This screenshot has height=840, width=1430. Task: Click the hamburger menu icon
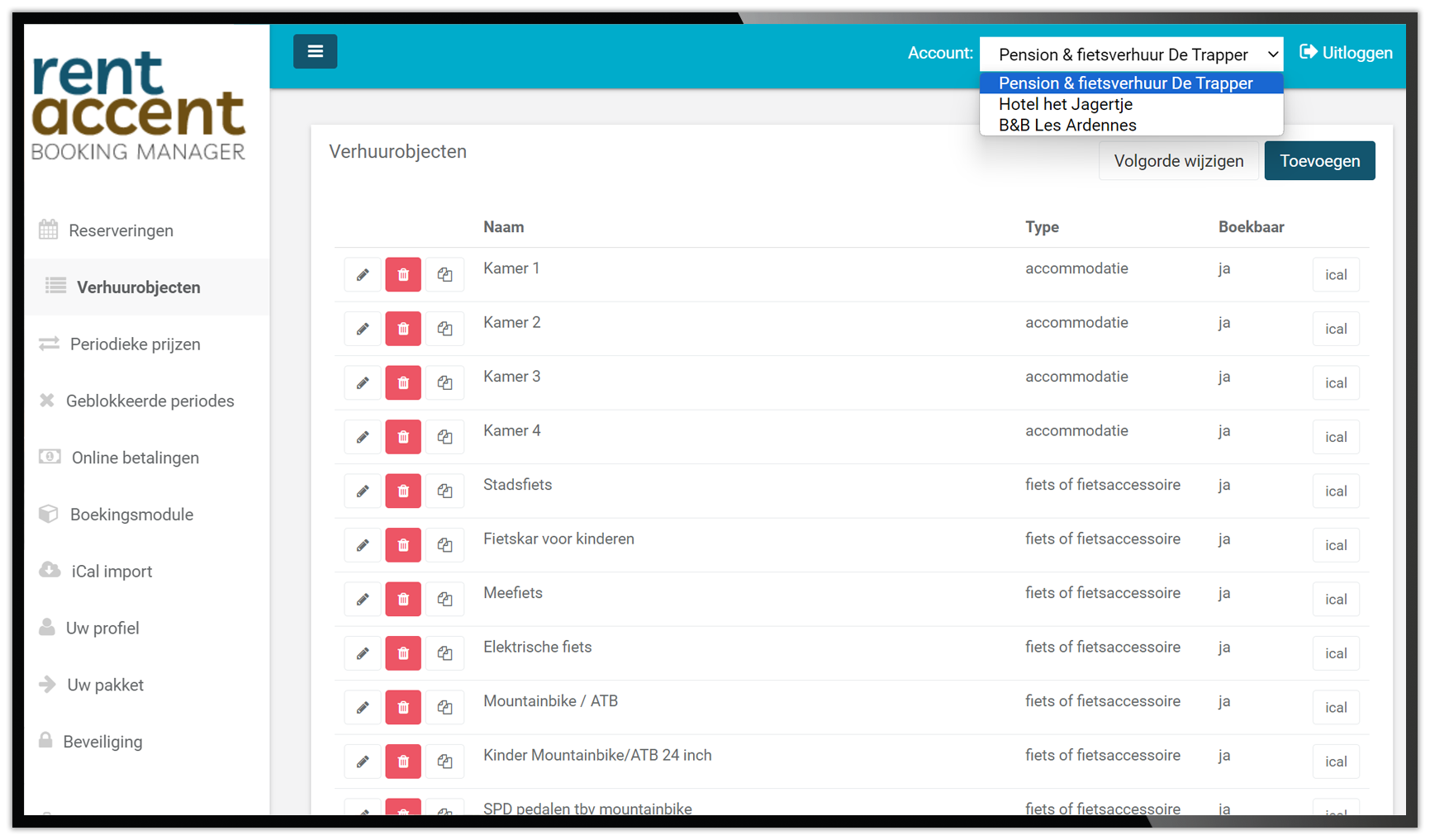315,51
